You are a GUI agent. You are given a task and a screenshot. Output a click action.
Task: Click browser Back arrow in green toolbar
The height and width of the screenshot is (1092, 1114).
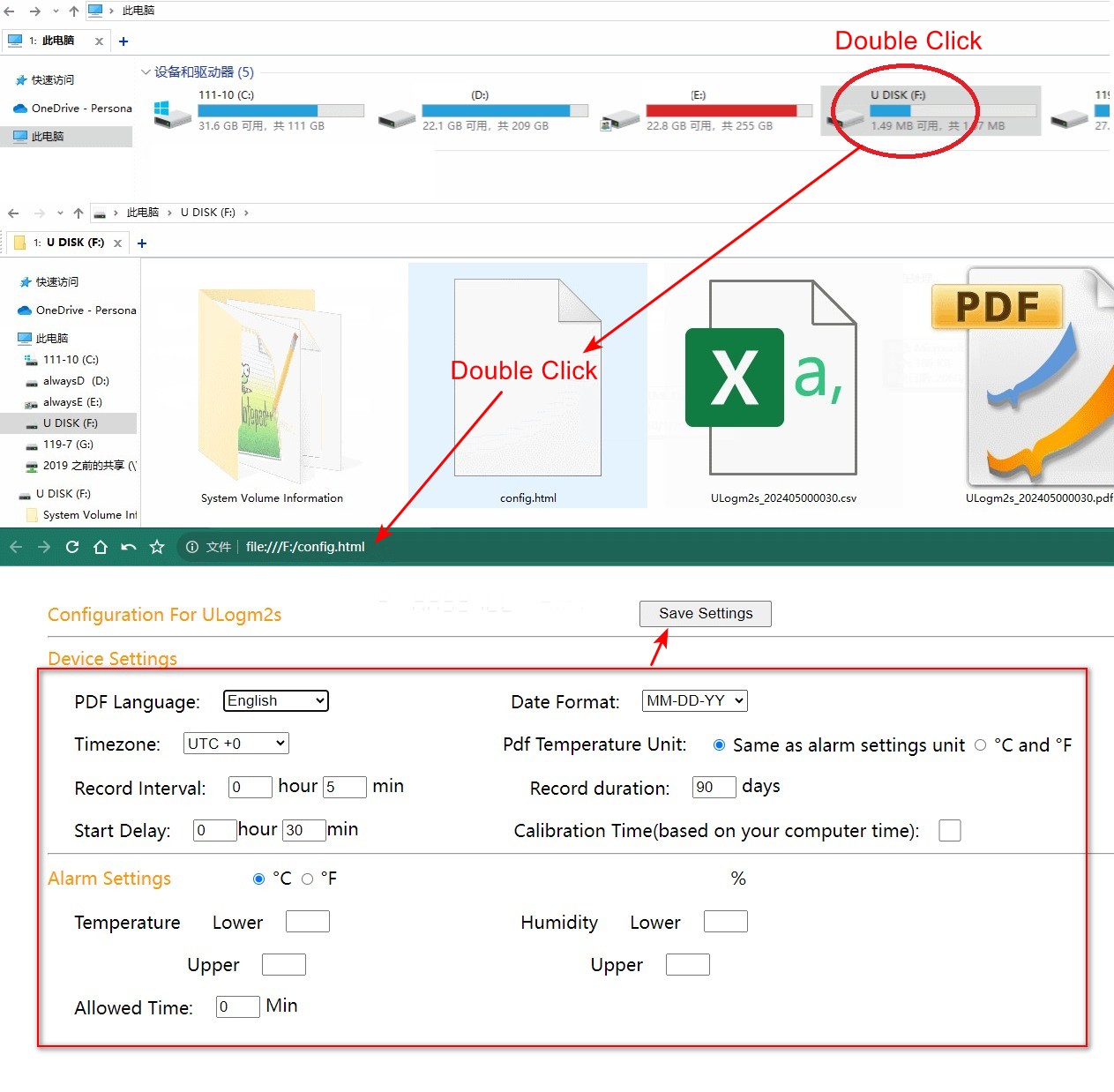(16, 547)
